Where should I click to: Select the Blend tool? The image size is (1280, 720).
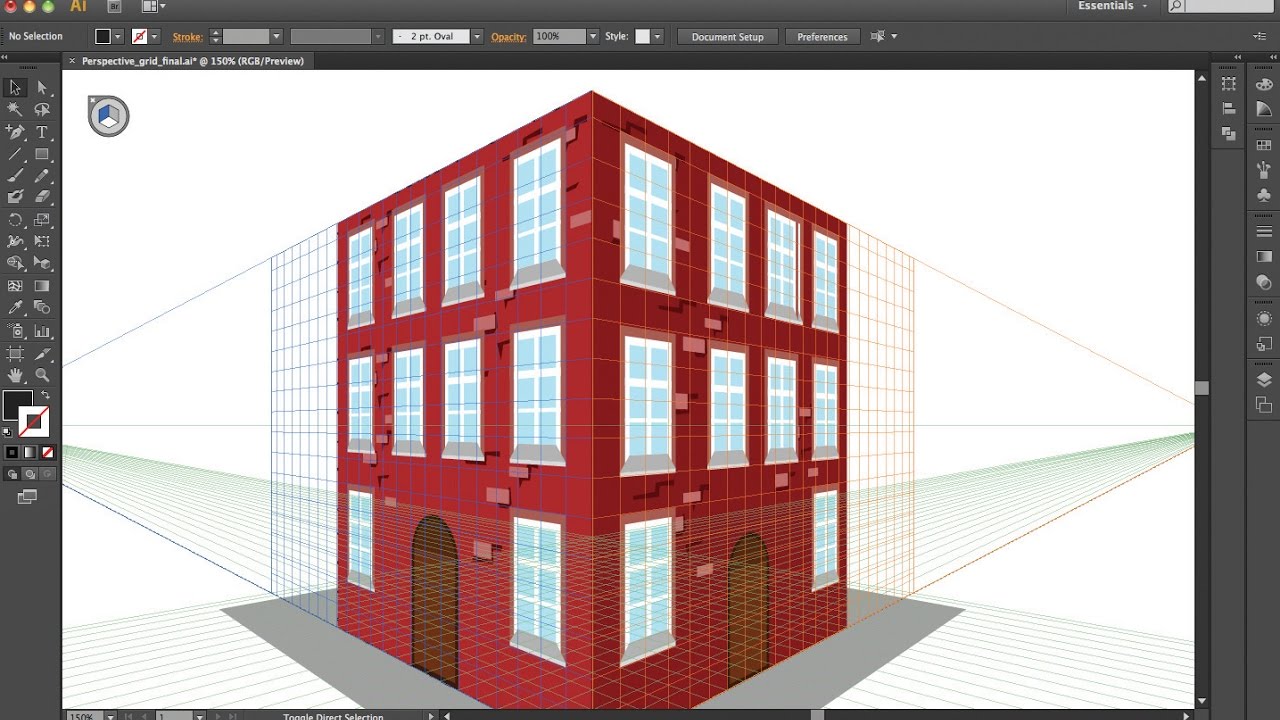click(x=42, y=308)
